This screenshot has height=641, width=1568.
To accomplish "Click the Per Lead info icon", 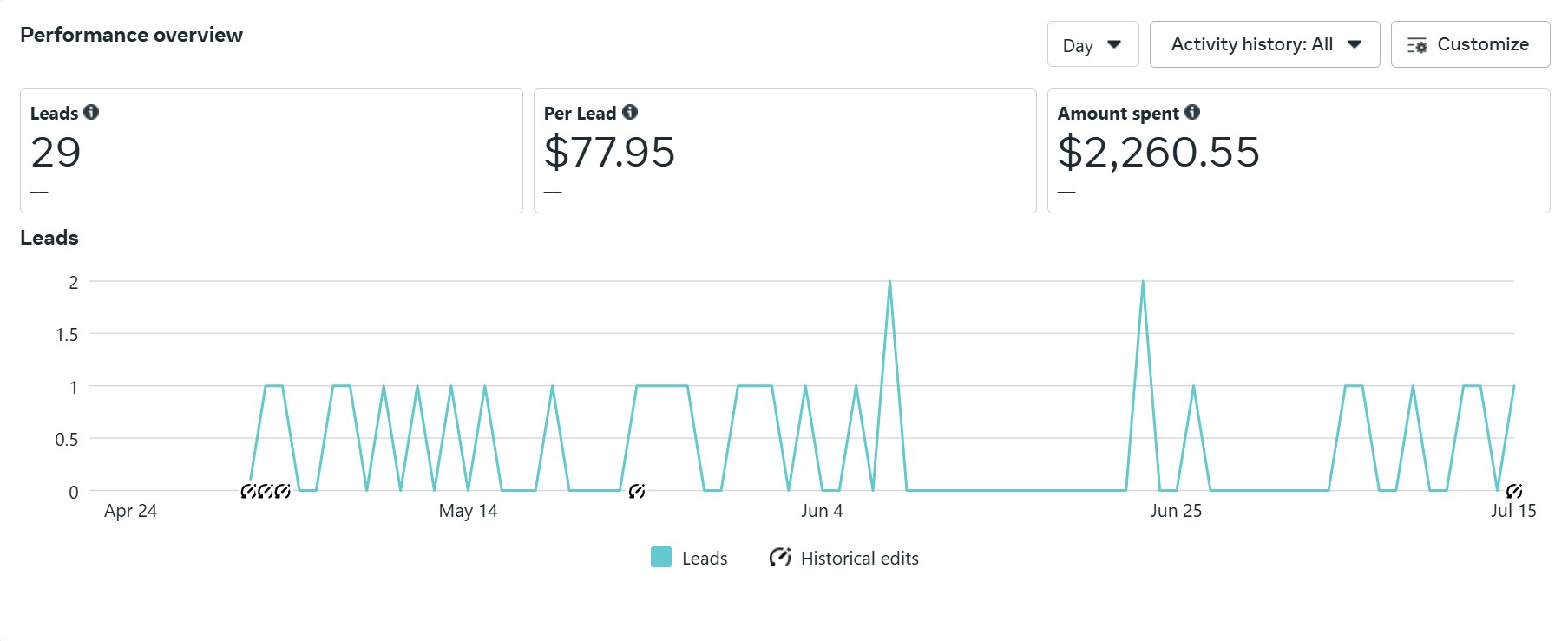I will coord(630,112).
